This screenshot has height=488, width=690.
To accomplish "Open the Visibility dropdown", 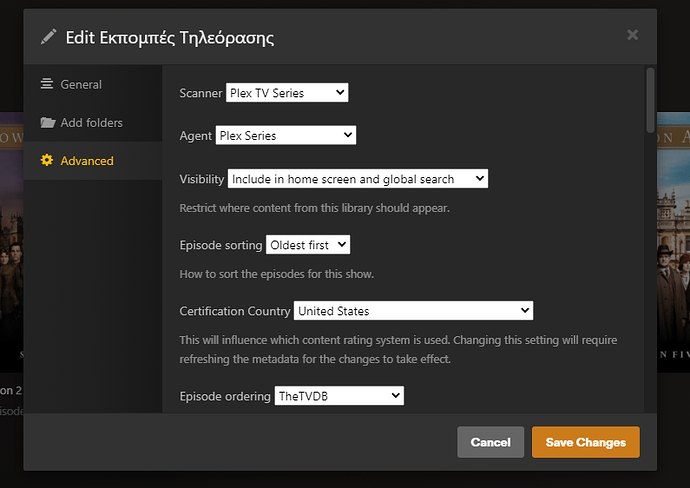I will 357,179.
